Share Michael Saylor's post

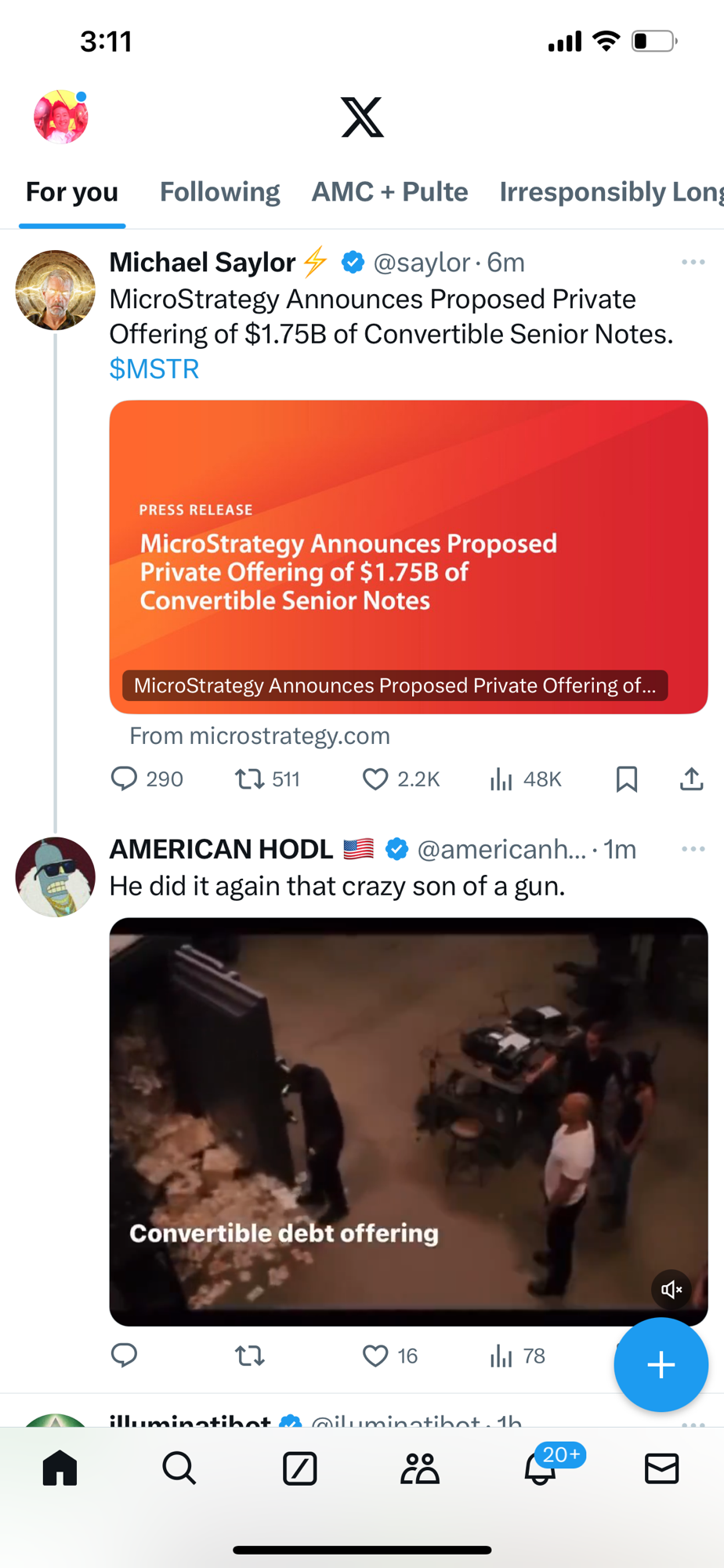pyautogui.click(x=691, y=779)
